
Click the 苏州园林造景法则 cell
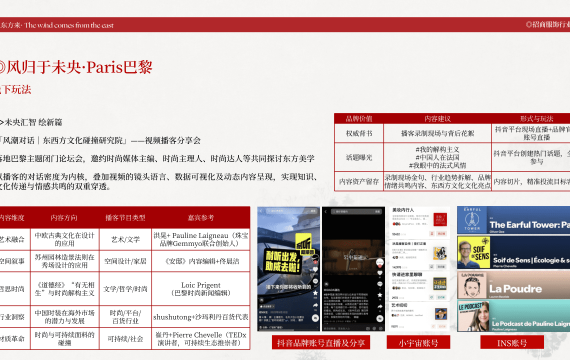coord(64,261)
